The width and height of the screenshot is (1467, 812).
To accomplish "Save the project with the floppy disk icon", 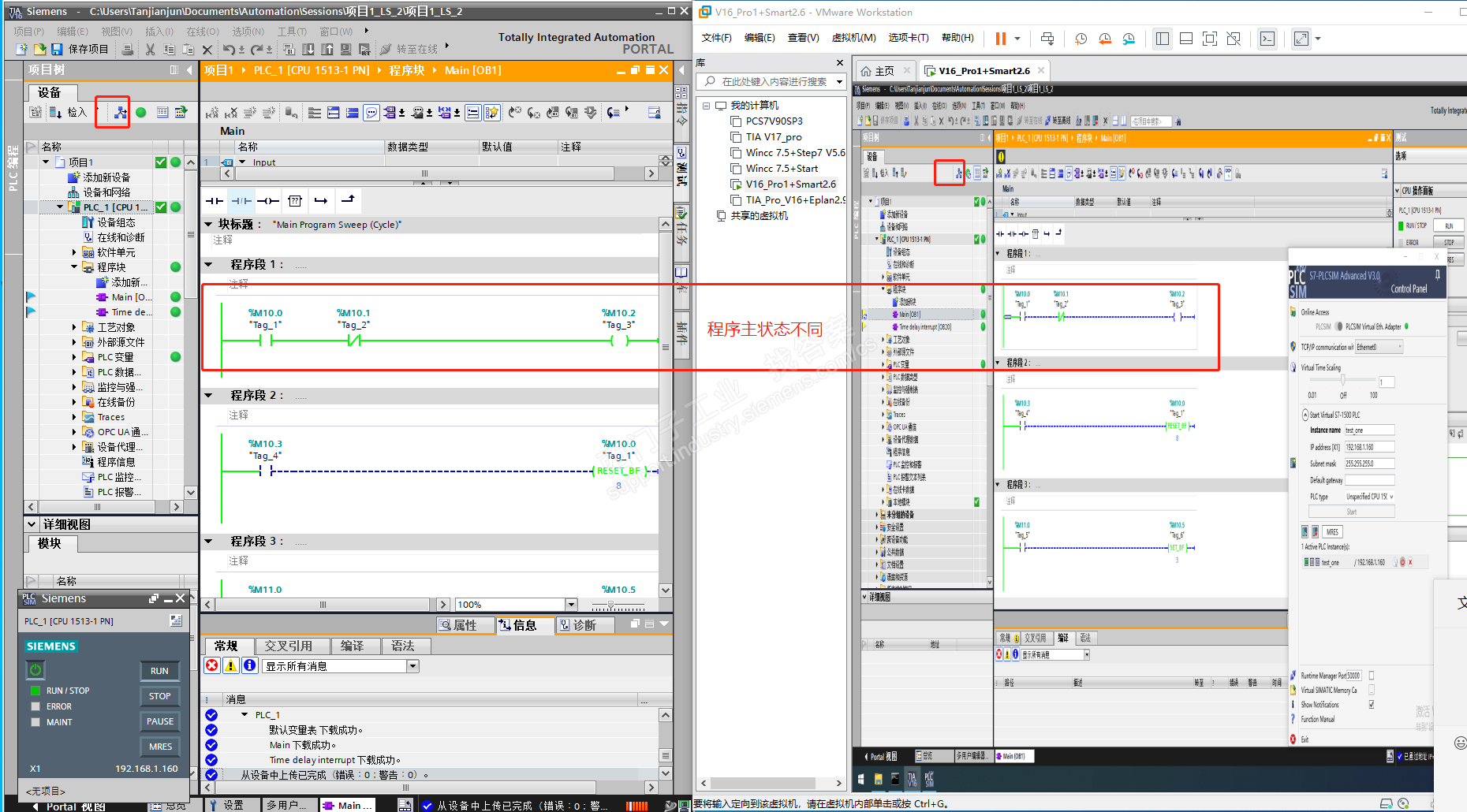I will click(57, 49).
